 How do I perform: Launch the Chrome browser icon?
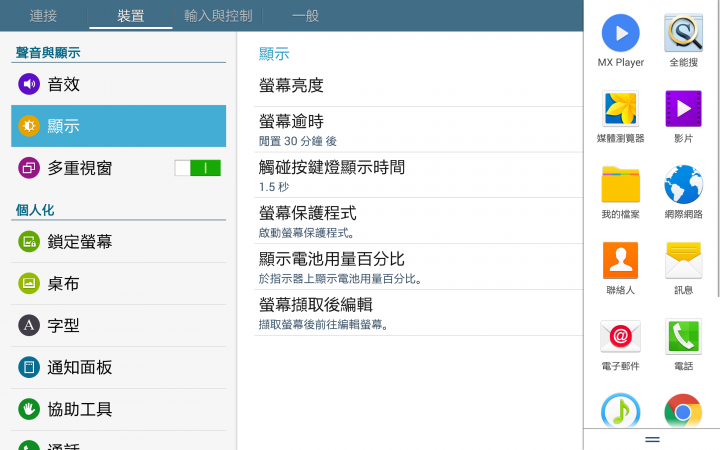[683, 411]
